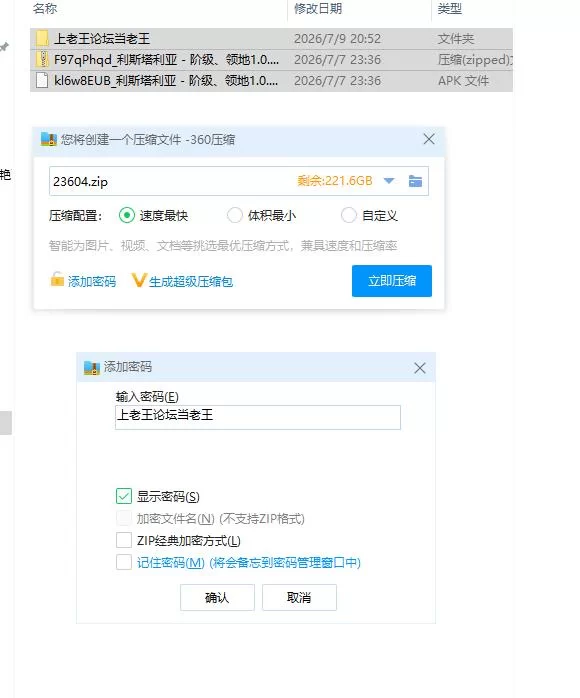580x698 pixels.
Task: Open the 添加密码 link
Action: coord(92,281)
